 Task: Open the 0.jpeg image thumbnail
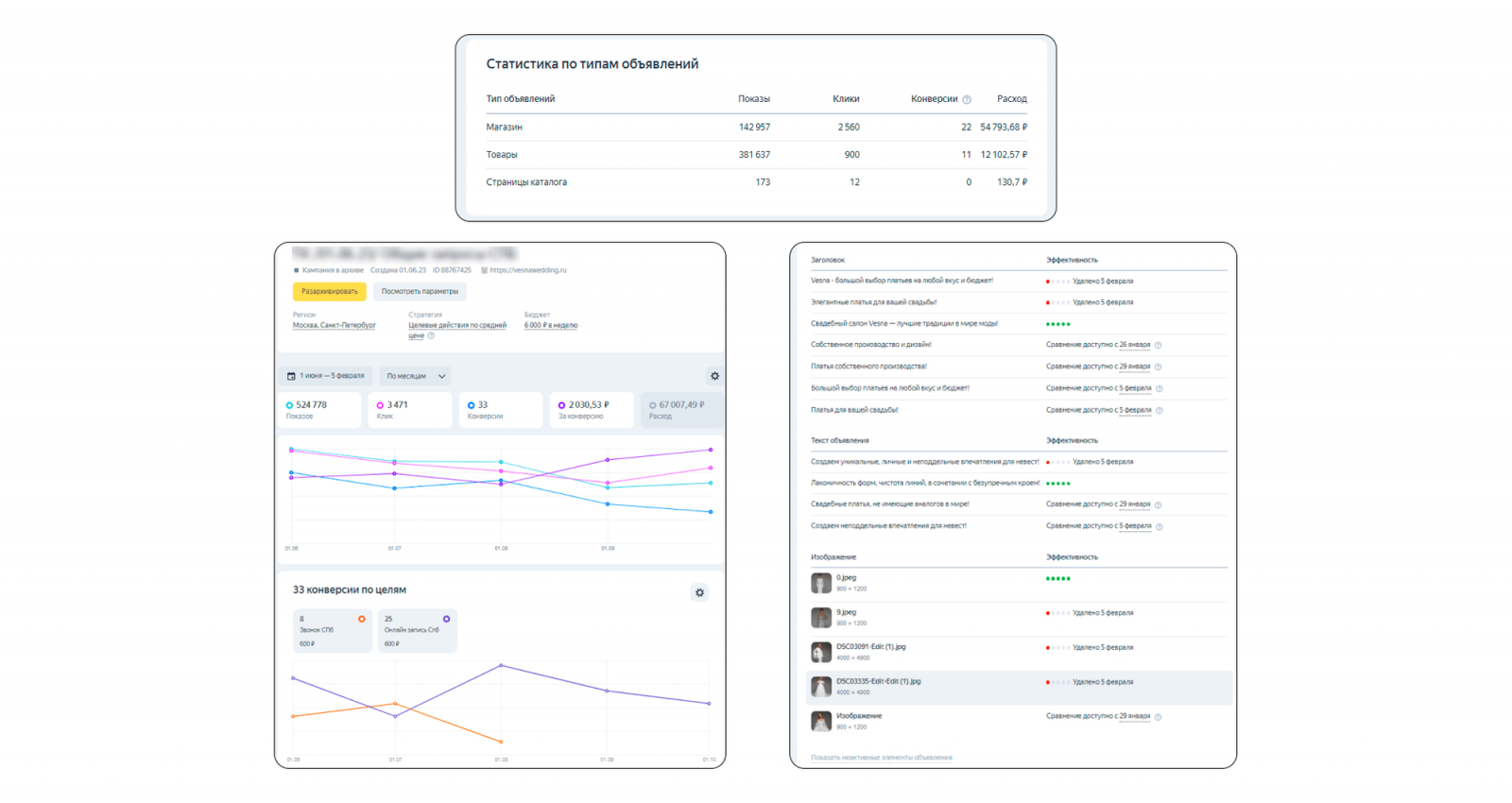(821, 583)
